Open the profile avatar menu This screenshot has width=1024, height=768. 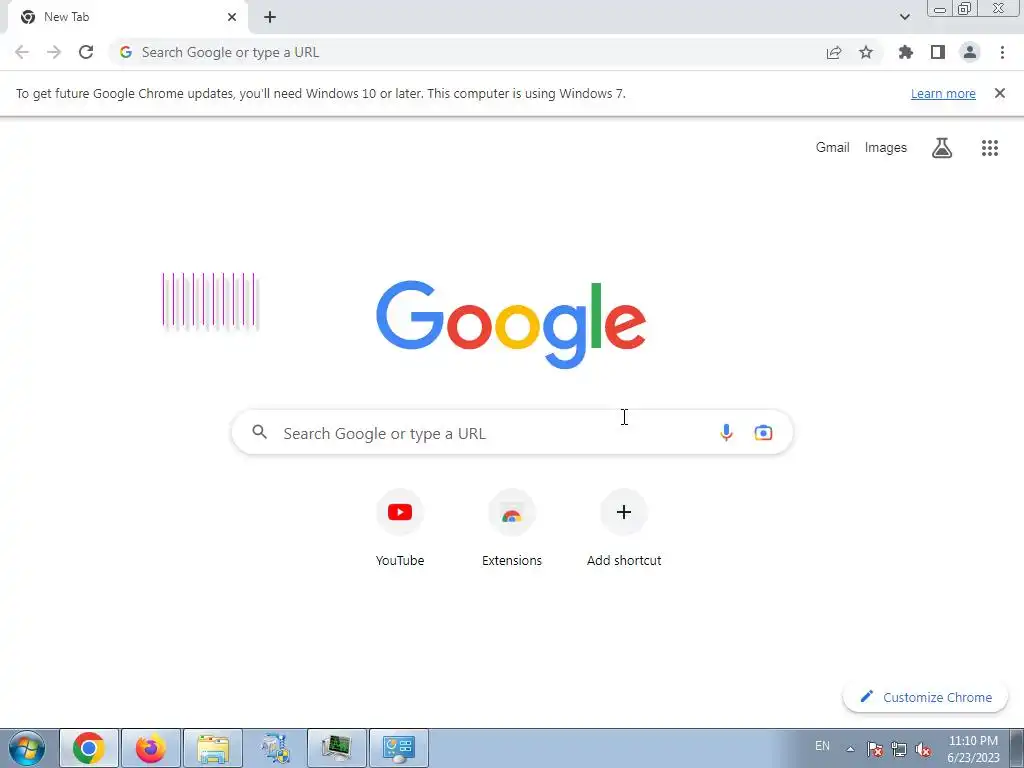tap(970, 52)
